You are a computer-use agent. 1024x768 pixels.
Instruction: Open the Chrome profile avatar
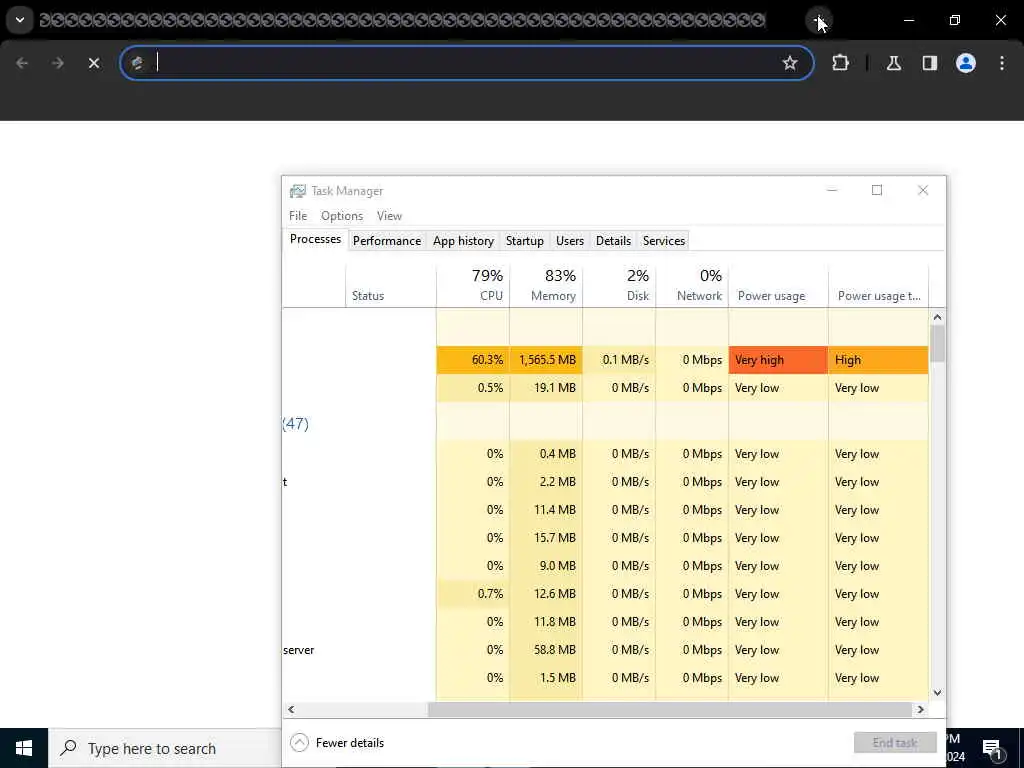tap(966, 63)
